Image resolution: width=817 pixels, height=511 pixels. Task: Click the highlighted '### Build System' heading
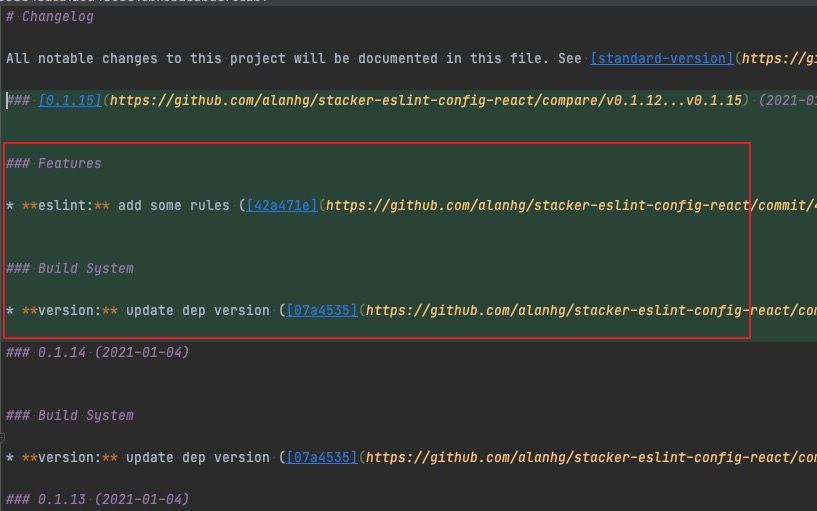tap(70, 268)
